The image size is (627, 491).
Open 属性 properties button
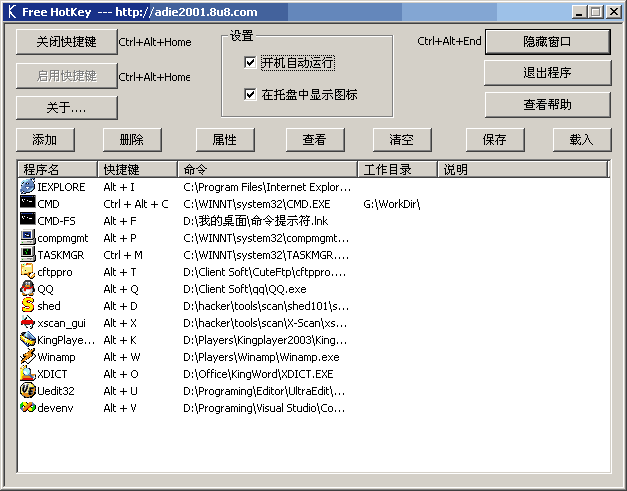(x=225, y=140)
